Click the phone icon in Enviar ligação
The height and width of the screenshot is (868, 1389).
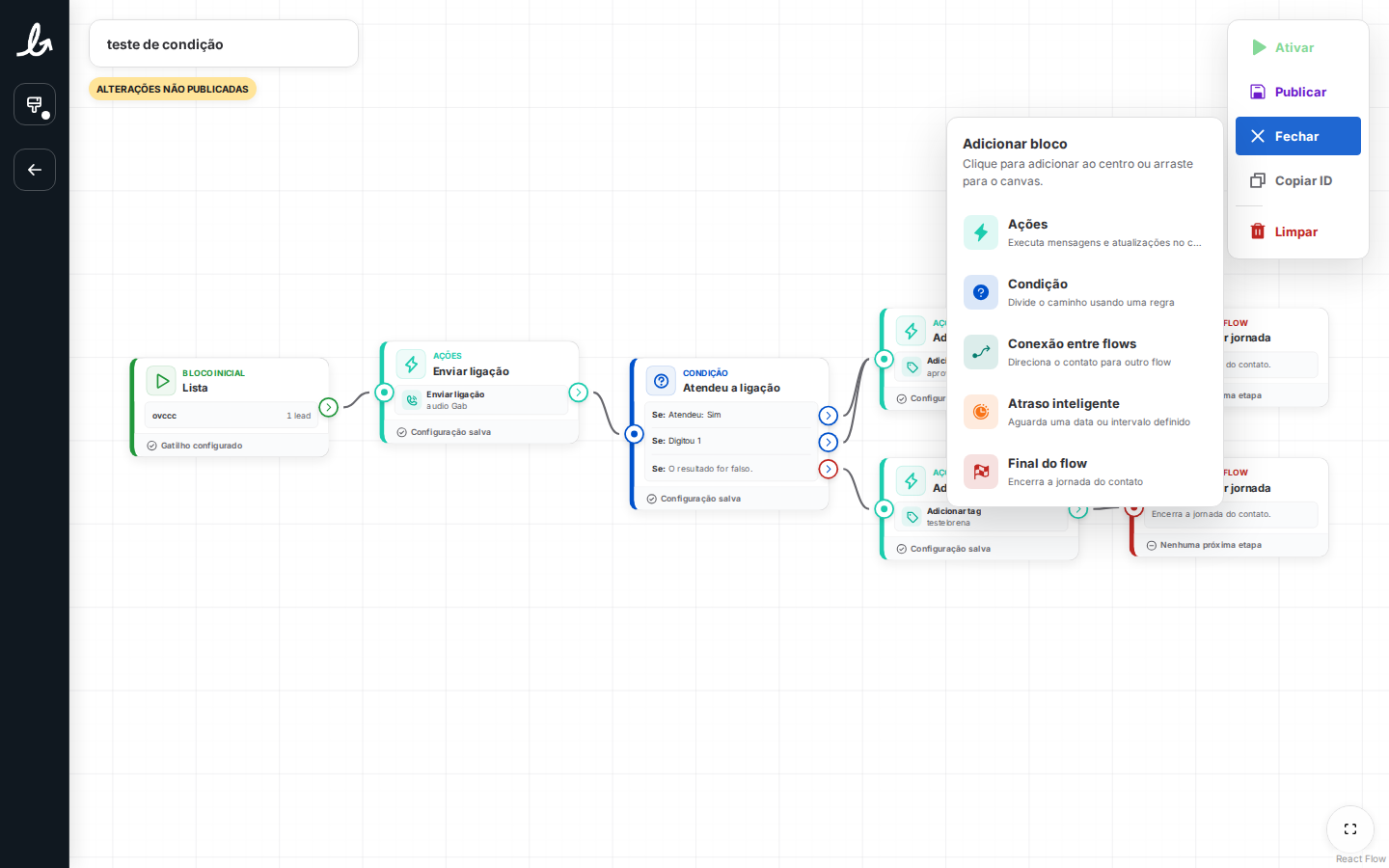[412, 400]
